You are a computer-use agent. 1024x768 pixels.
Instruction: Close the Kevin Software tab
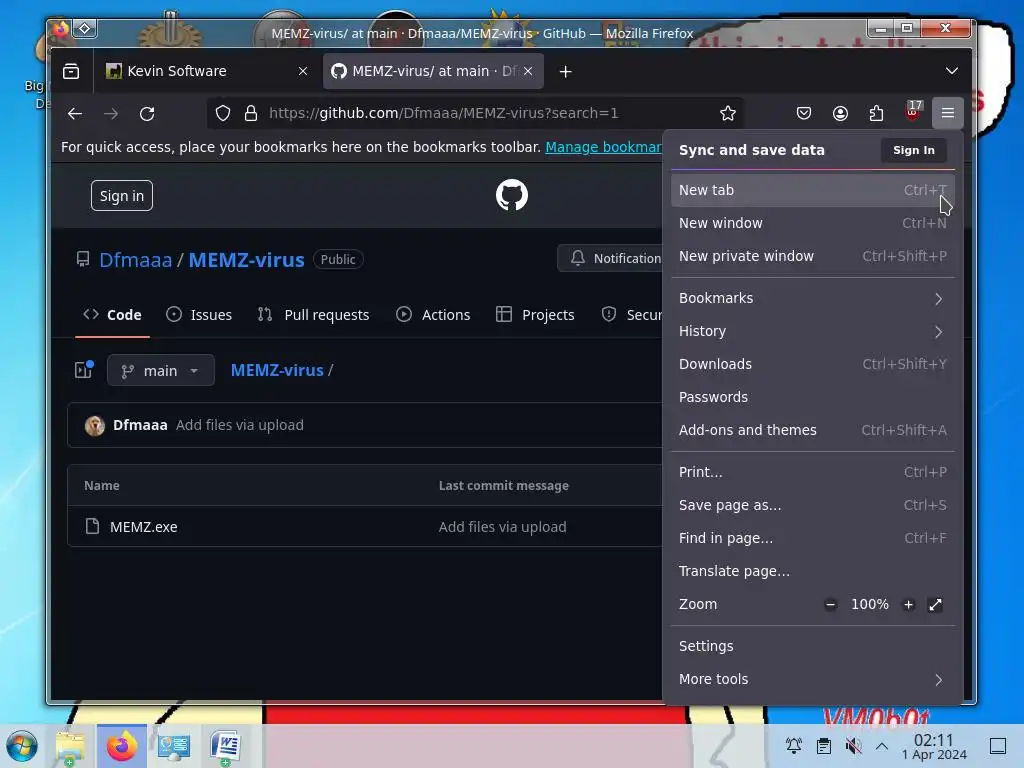[303, 71]
